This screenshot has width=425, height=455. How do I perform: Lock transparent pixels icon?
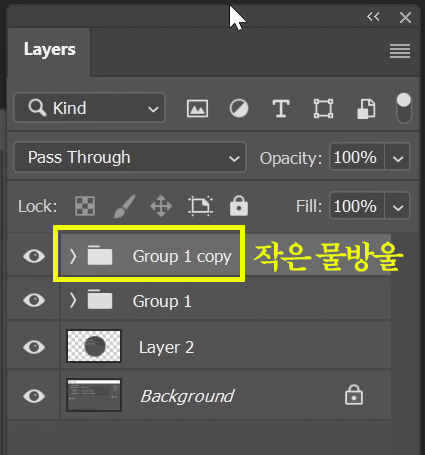(85, 206)
